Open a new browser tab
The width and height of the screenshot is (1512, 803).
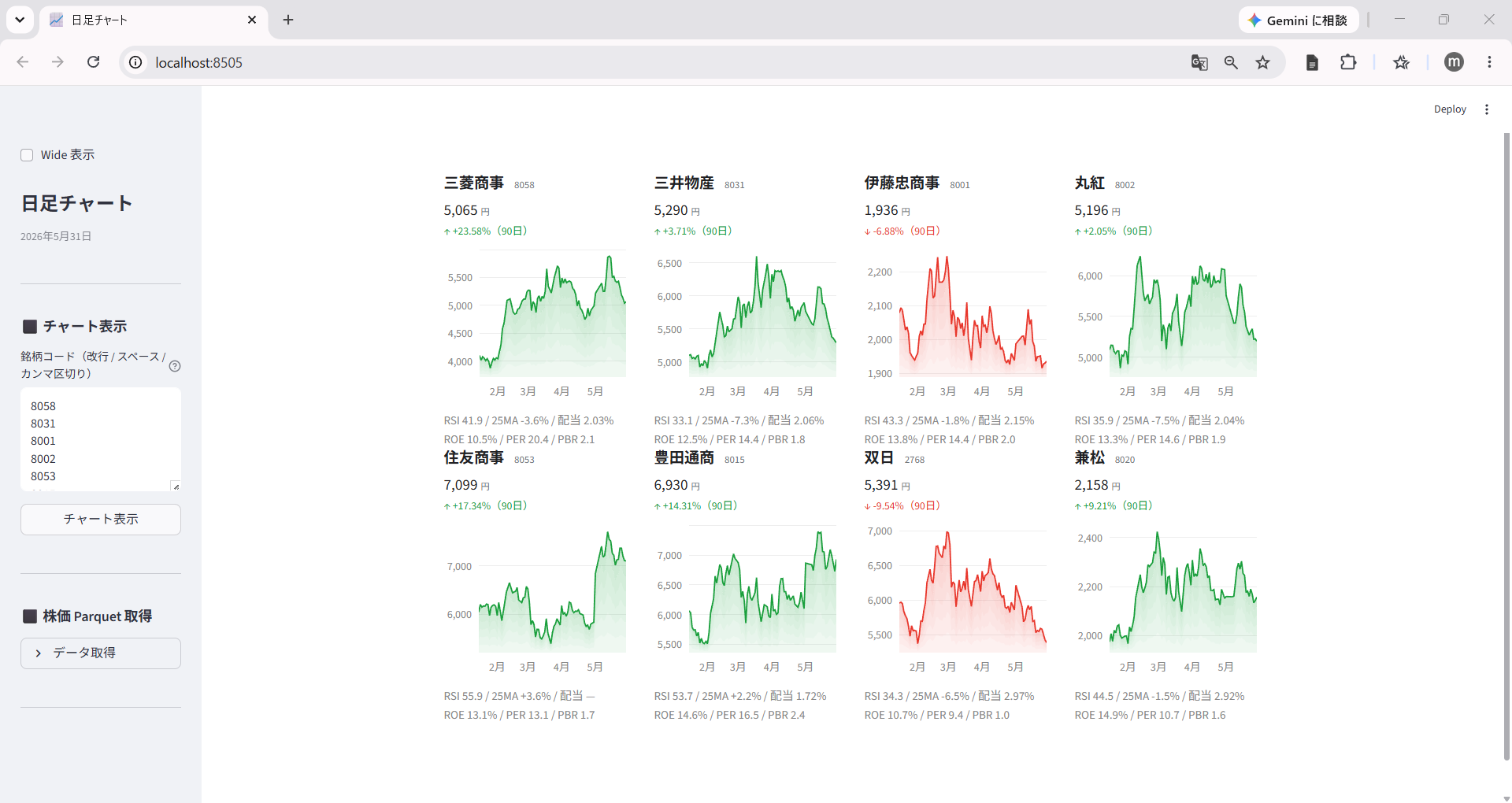pos(288,20)
